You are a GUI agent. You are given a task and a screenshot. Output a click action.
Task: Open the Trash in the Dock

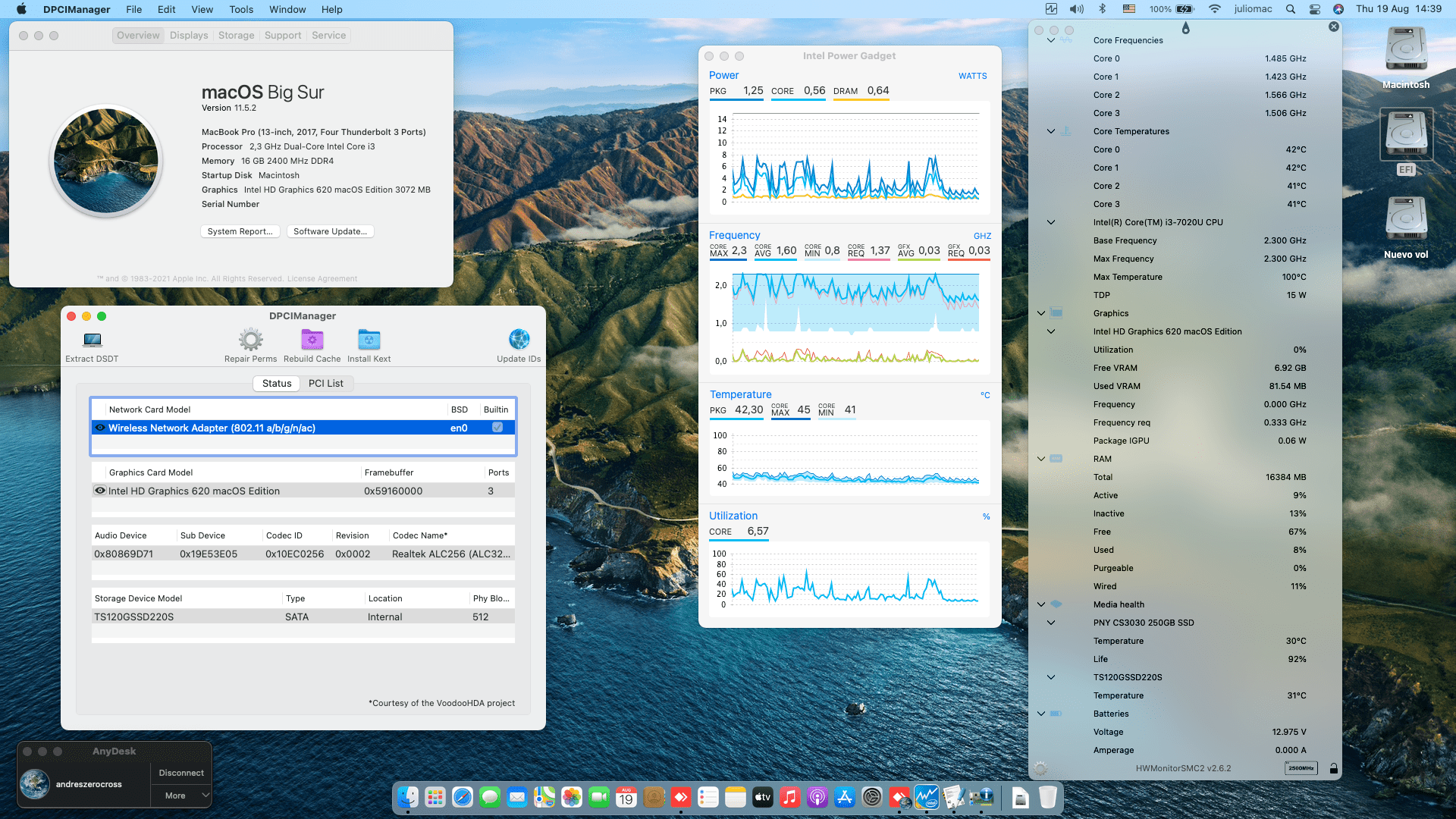pyautogui.click(x=1047, y=797)
